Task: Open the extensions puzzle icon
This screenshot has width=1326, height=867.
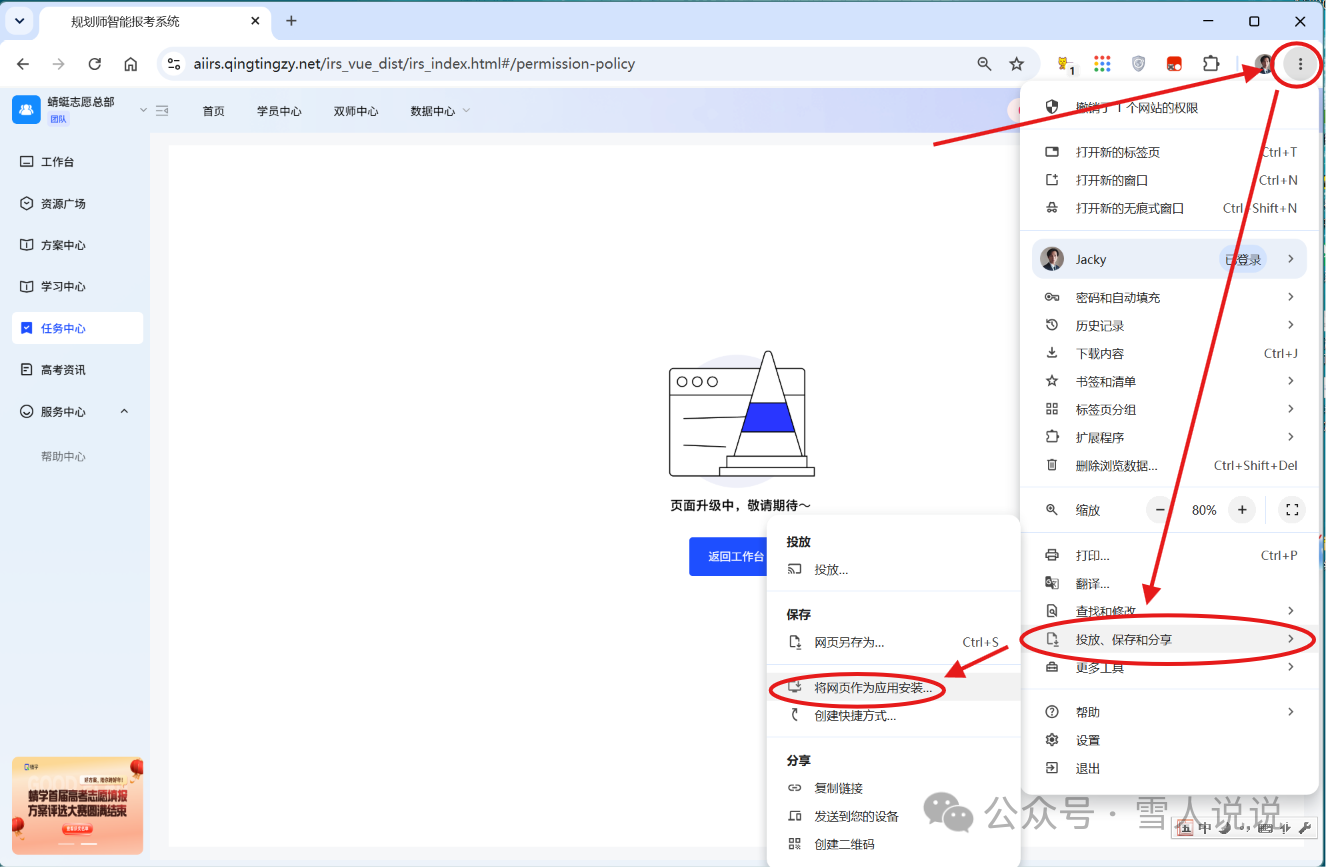Action: pos(1211,64)
